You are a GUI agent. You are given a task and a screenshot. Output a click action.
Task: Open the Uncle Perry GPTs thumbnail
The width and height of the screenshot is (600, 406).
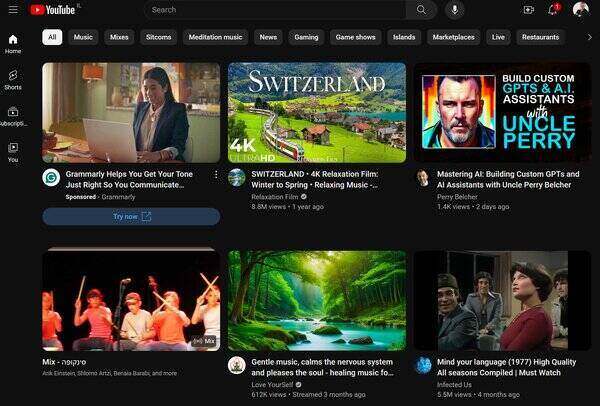(x=503, y=113)
